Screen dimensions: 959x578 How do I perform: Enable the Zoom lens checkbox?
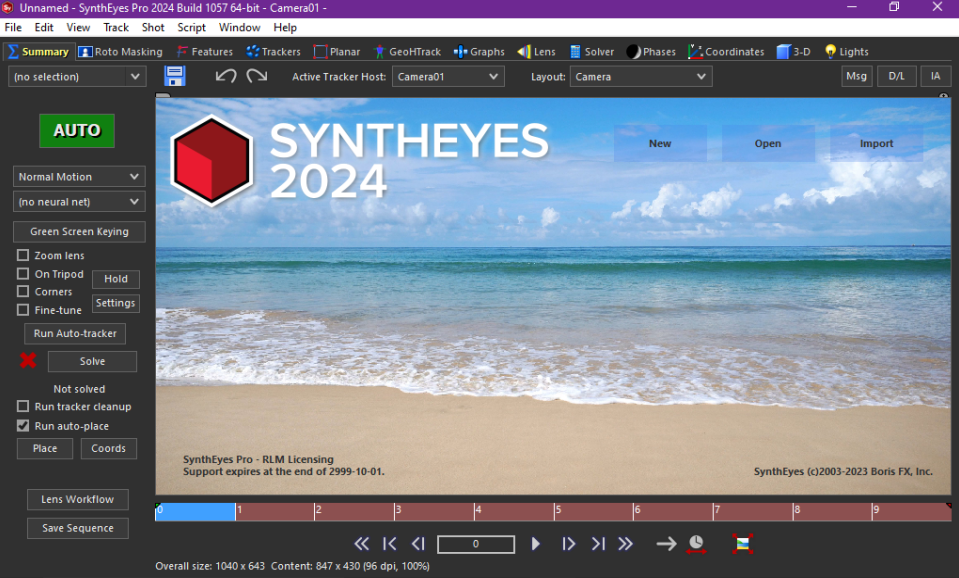click(23, 255)
